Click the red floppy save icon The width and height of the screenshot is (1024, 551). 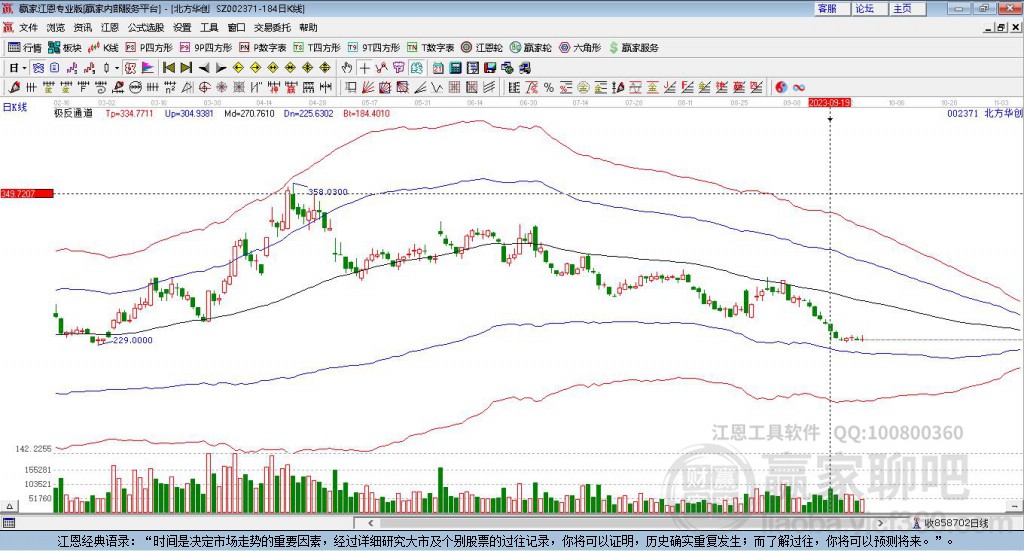(490, 68)
